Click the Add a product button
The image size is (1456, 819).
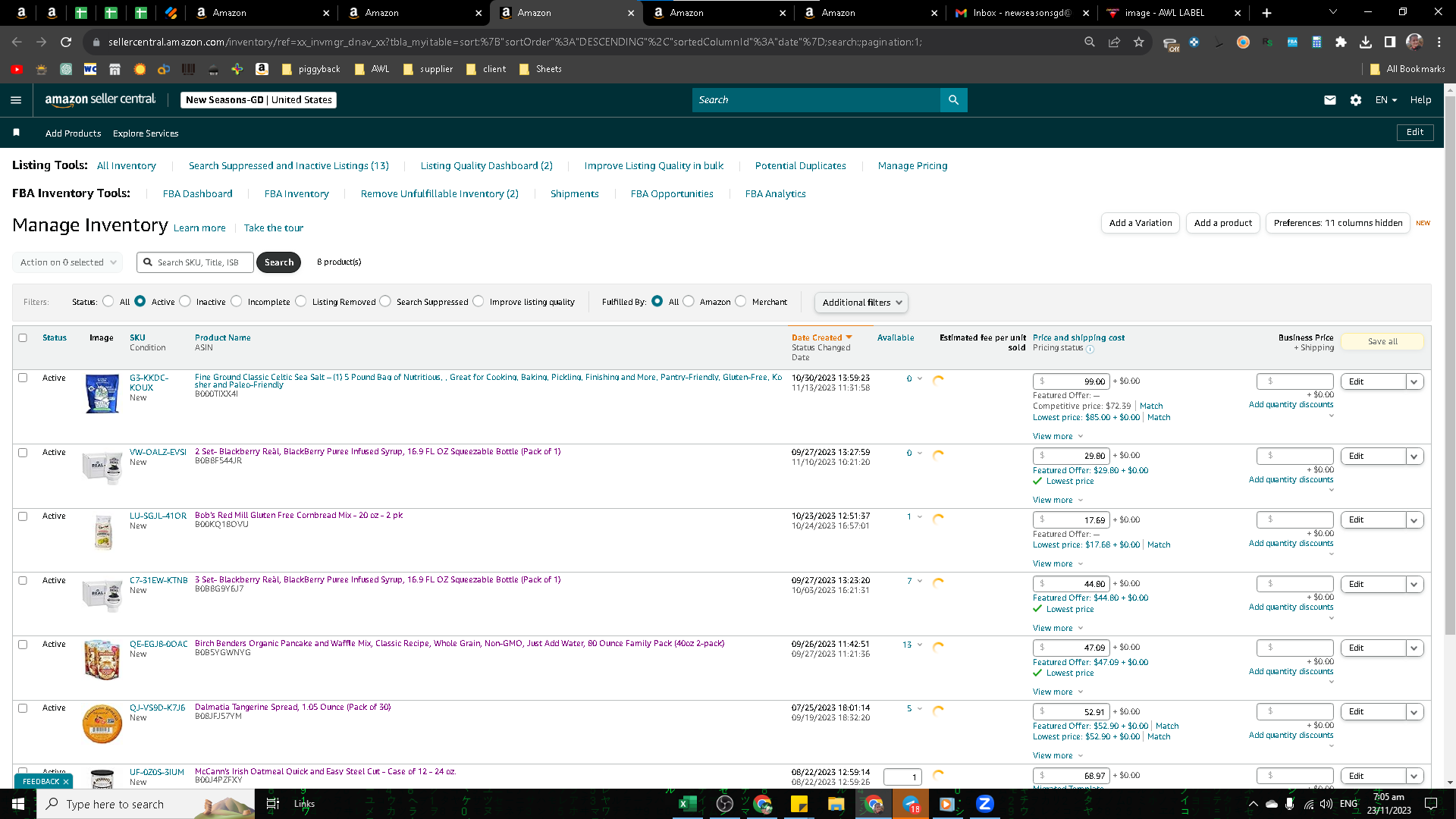tap(1222, 223)
